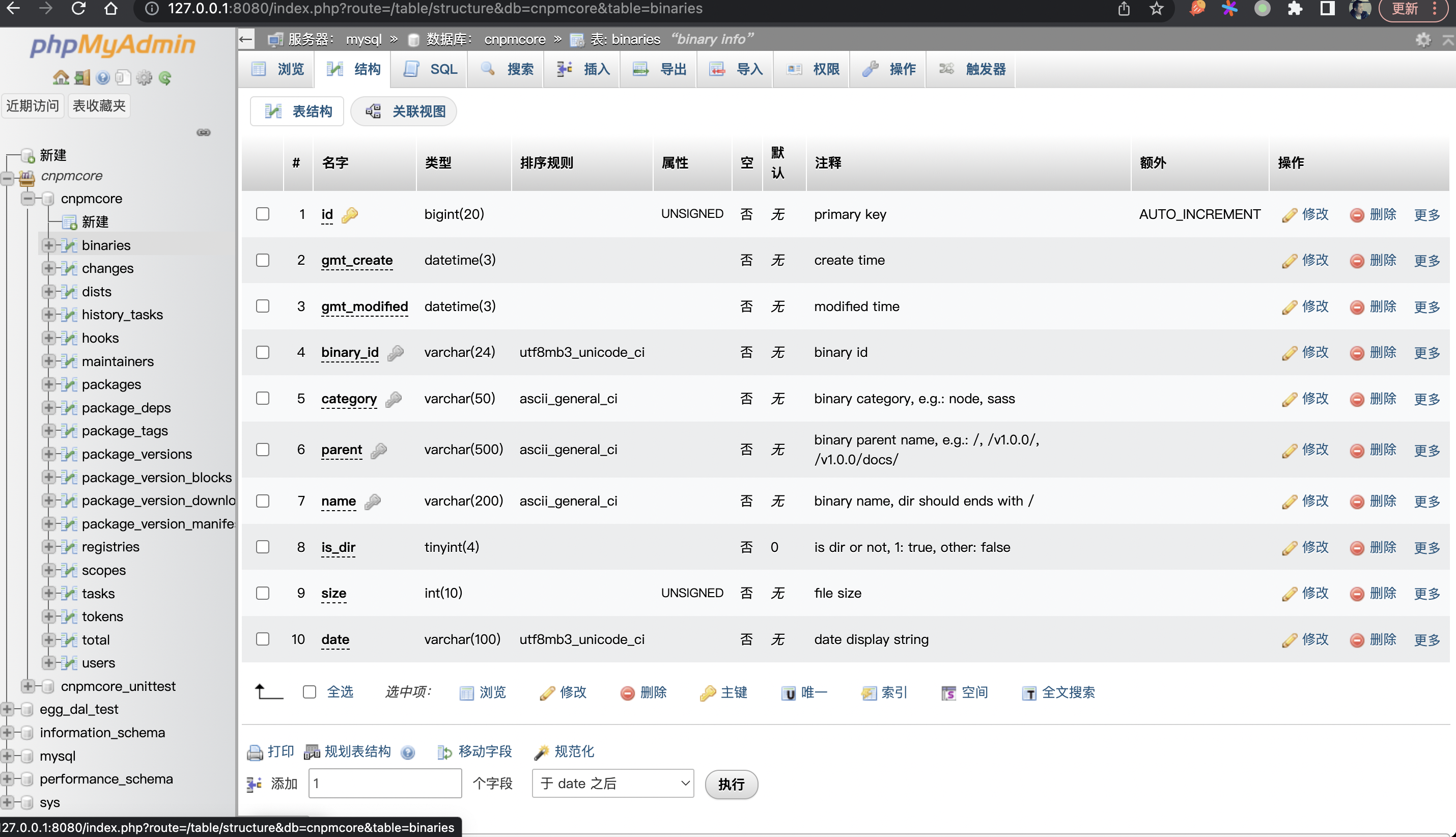Open the settings gear in the sidebar
This screenshot has width=1456, height=837.
[x=144, y=77]
